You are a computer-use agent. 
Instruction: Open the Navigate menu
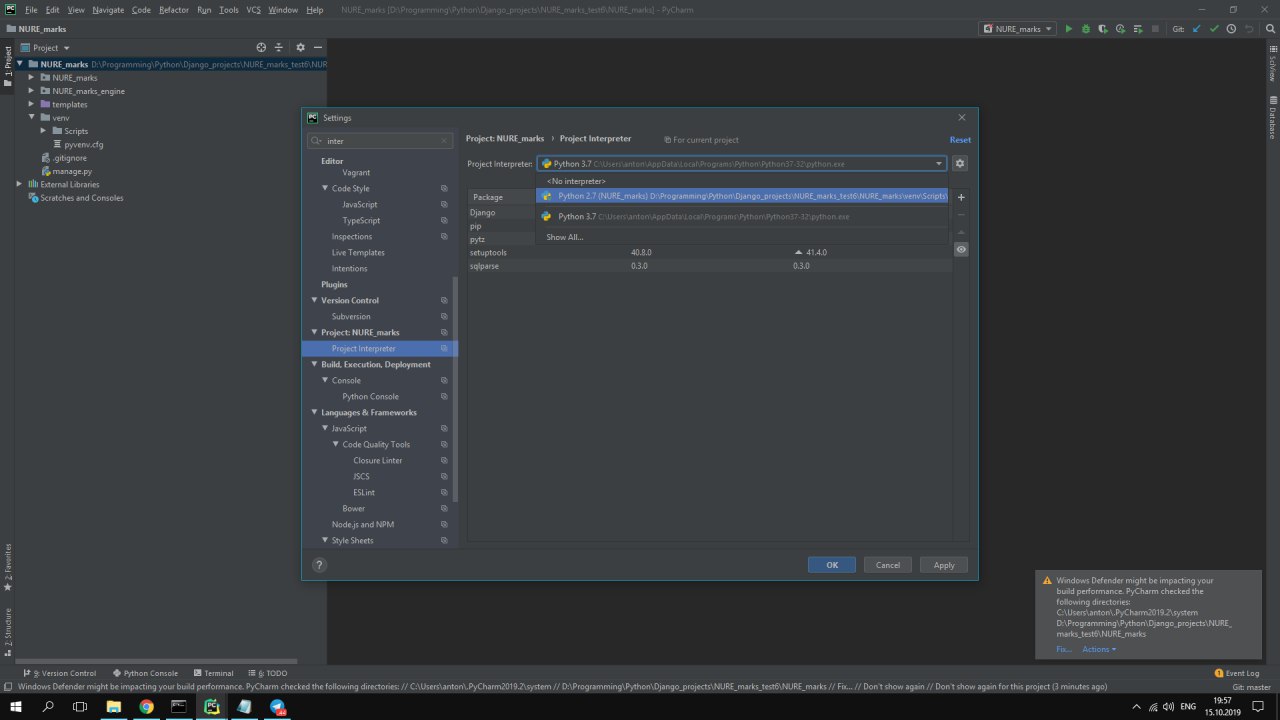[x=108, y=9]
